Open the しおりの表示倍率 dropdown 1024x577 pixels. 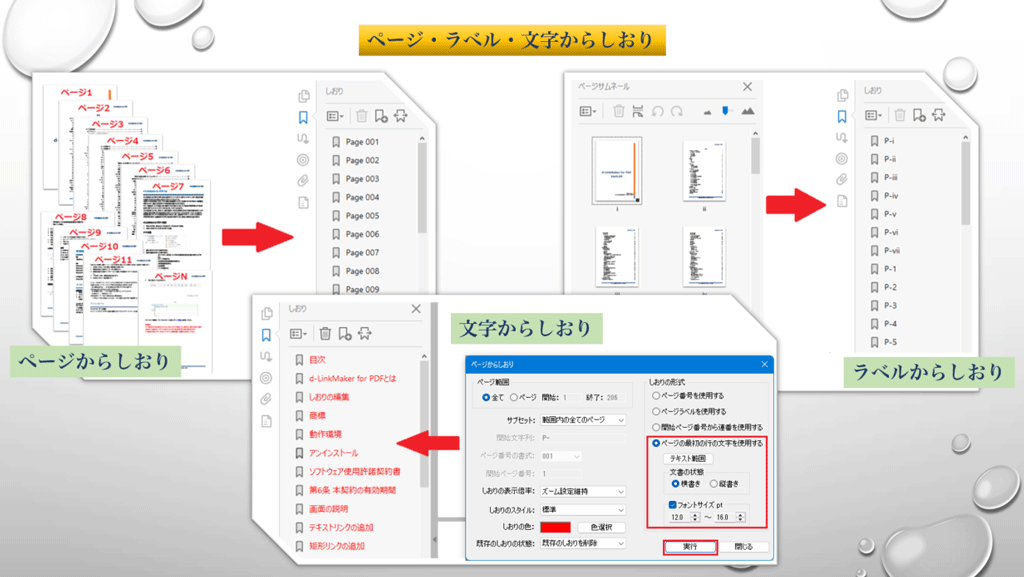(620, 491)
